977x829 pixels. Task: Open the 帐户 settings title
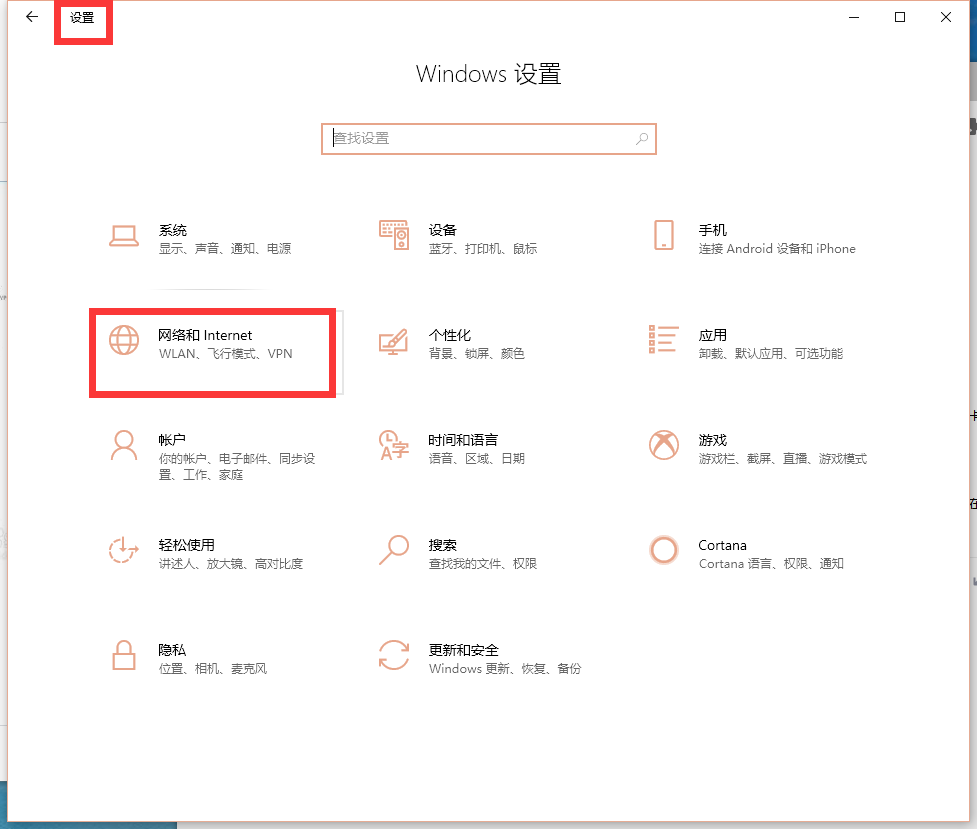(x=172, y=439)
